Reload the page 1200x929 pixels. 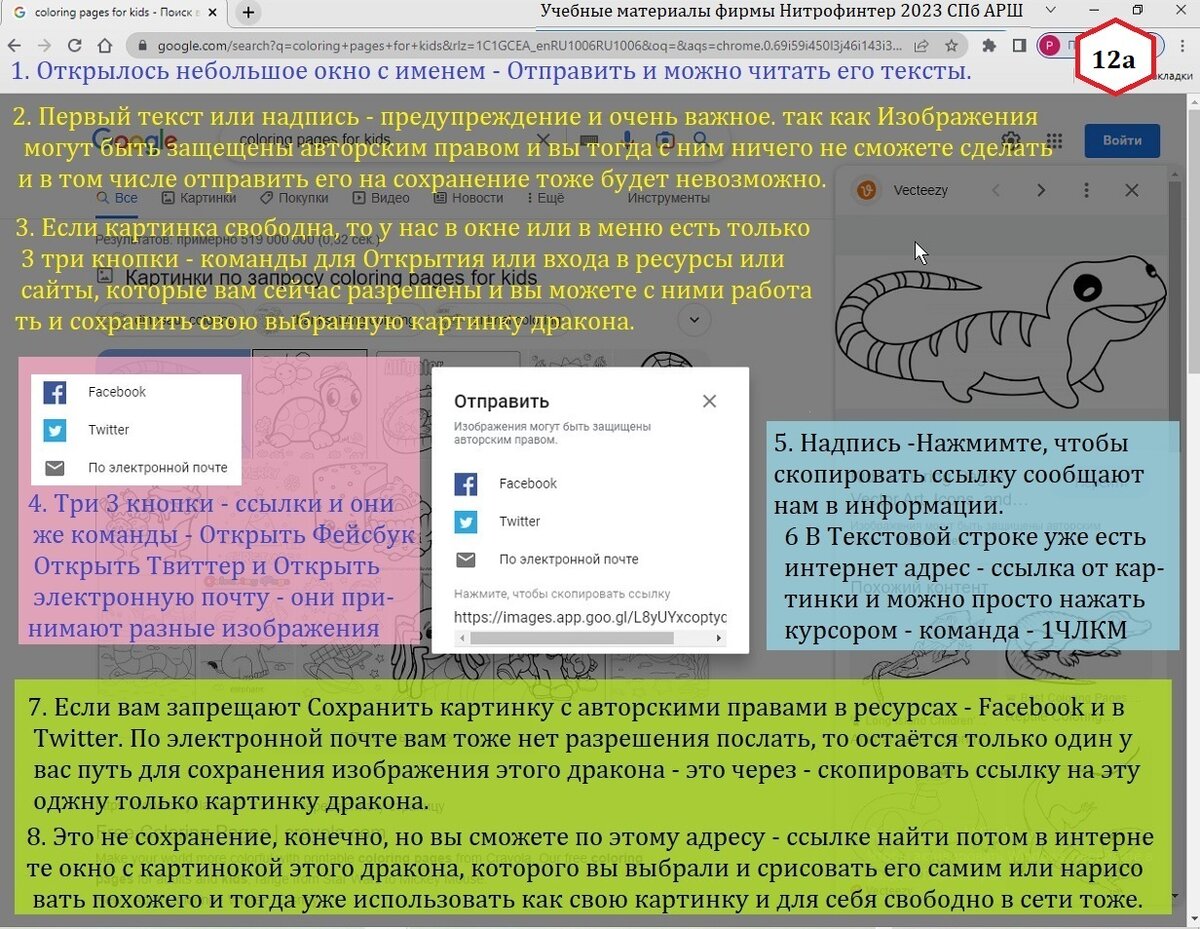74,45
